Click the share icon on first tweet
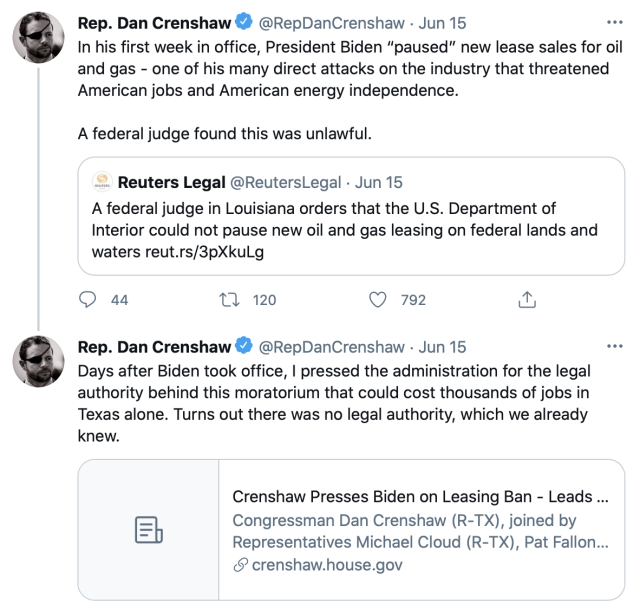The image size is (640, 610). (x=528, y=299)
